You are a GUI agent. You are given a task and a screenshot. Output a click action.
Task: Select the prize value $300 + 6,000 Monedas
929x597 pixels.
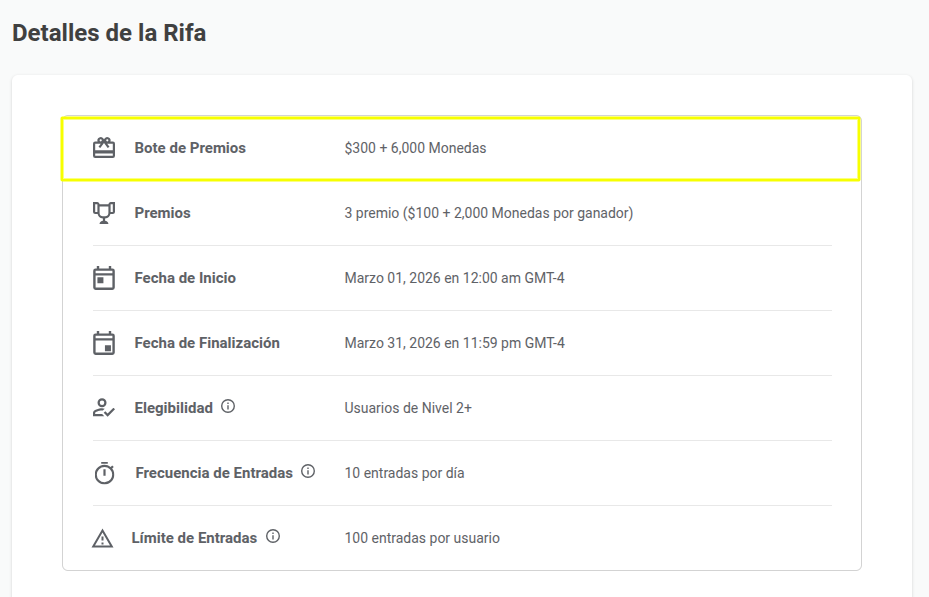pos(417,147)
